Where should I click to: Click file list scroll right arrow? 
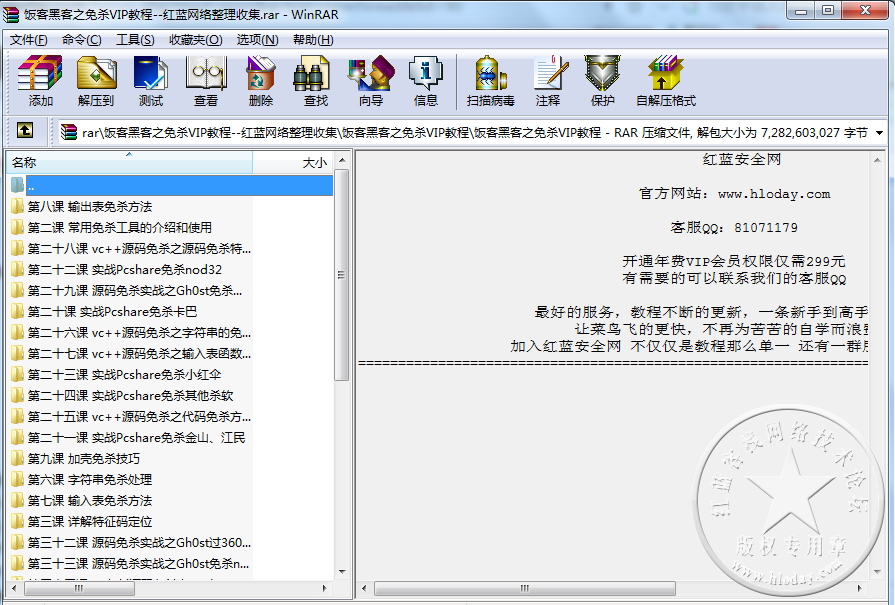[325, 588]
